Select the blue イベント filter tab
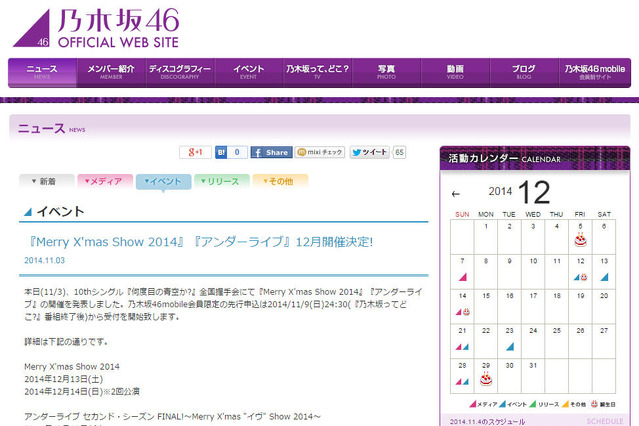Image resolution: width=639 pixels, height=426 pixels. [163, 182]
